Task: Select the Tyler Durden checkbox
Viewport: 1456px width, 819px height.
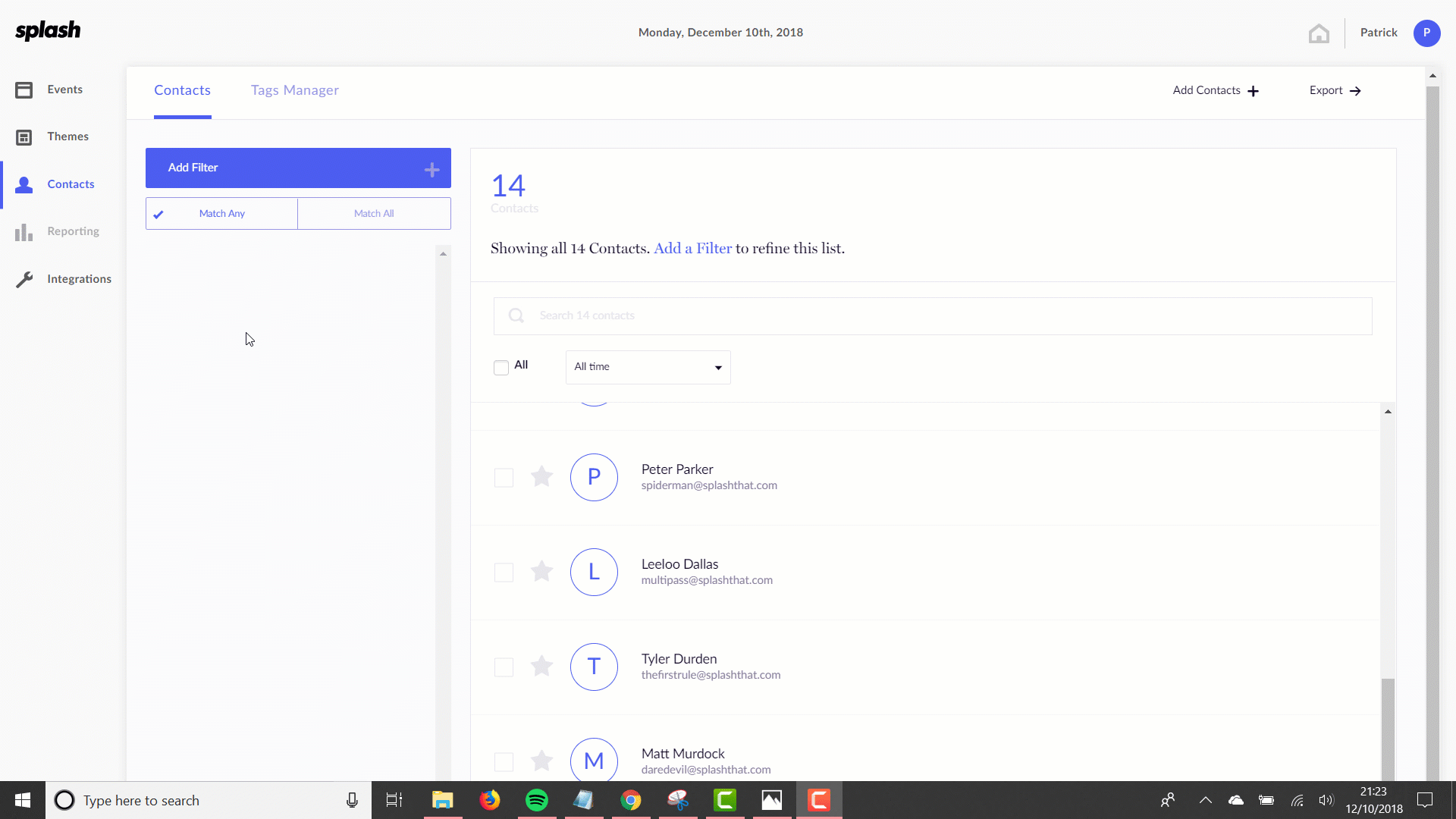Action: [x=504, y=667]
